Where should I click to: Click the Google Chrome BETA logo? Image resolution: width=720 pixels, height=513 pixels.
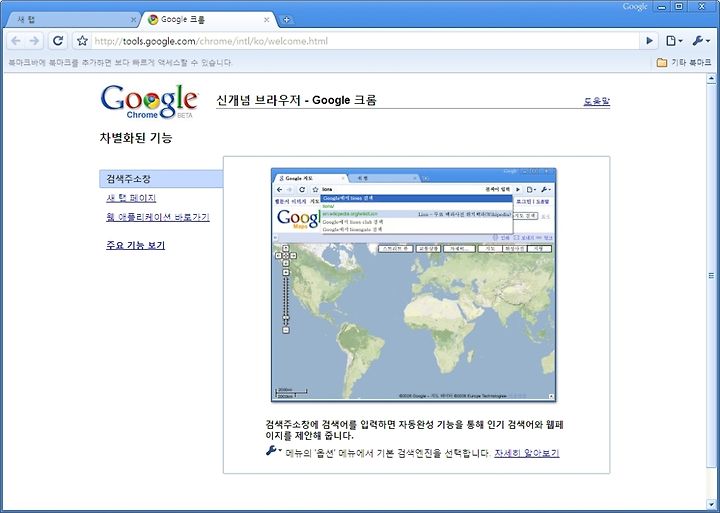tap(149, 101)
